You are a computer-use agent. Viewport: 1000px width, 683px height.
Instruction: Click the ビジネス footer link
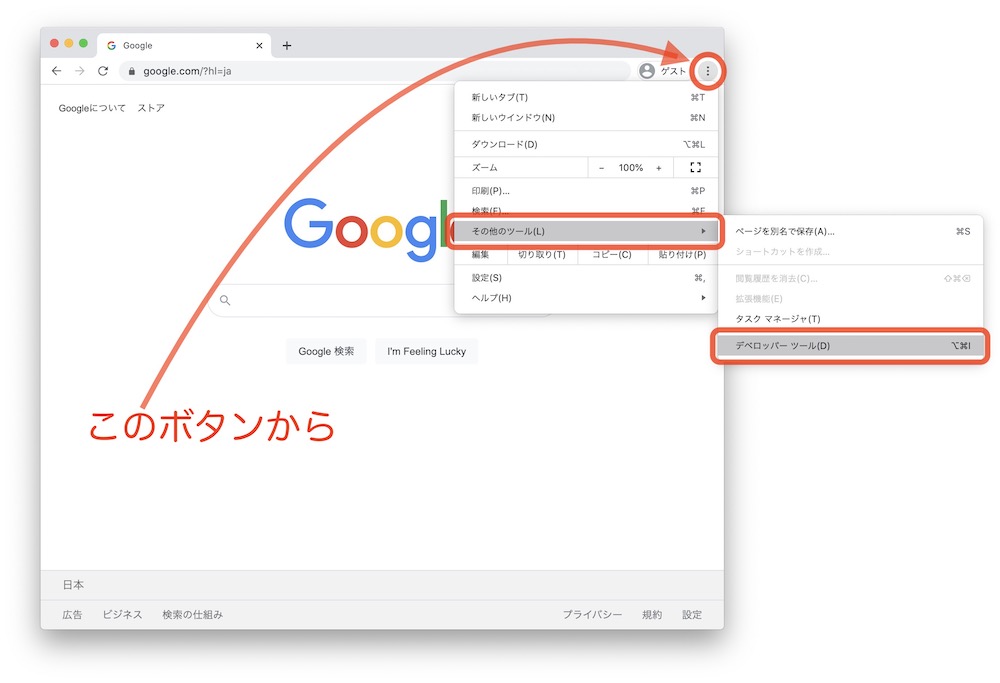pyautogui.click(x=122, y=615)
